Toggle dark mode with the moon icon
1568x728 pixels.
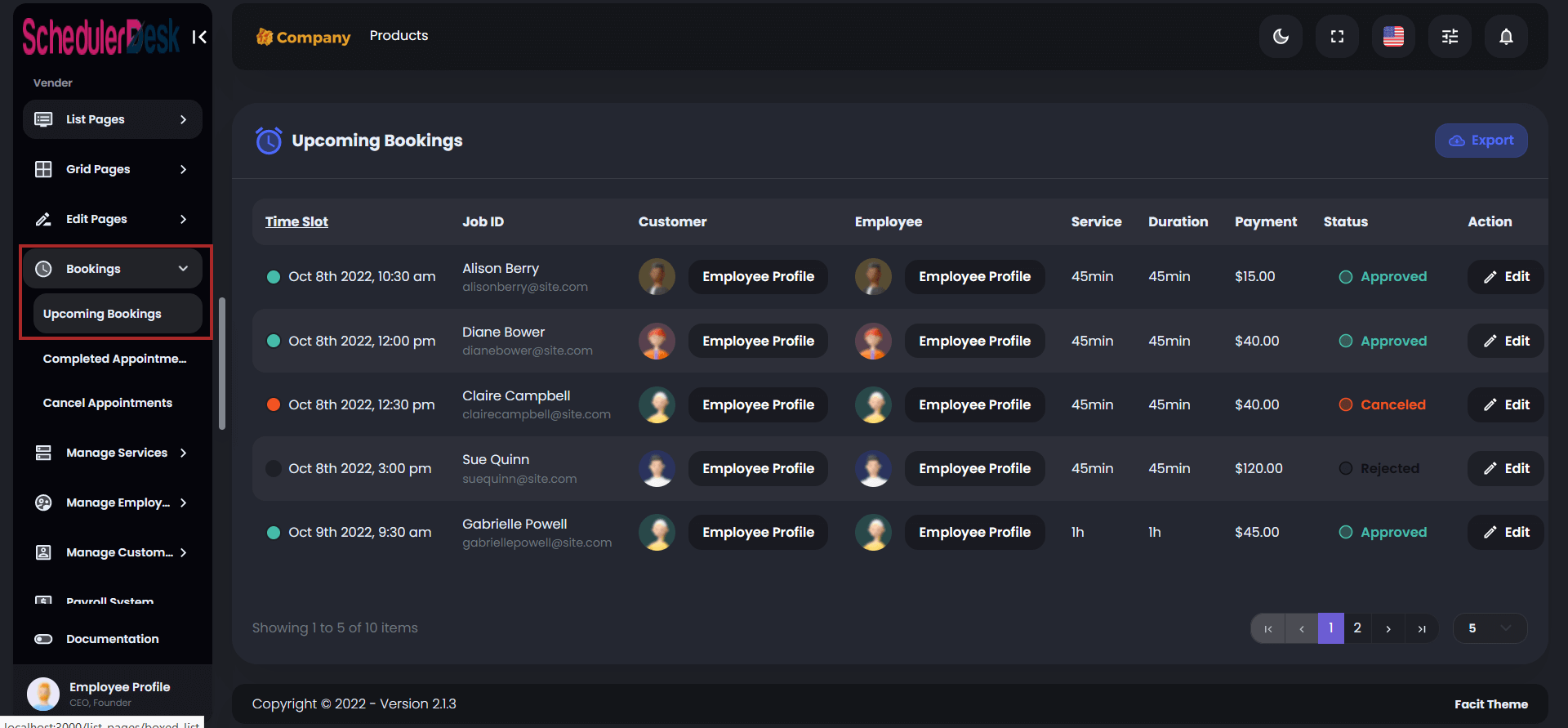point(1281,37)
